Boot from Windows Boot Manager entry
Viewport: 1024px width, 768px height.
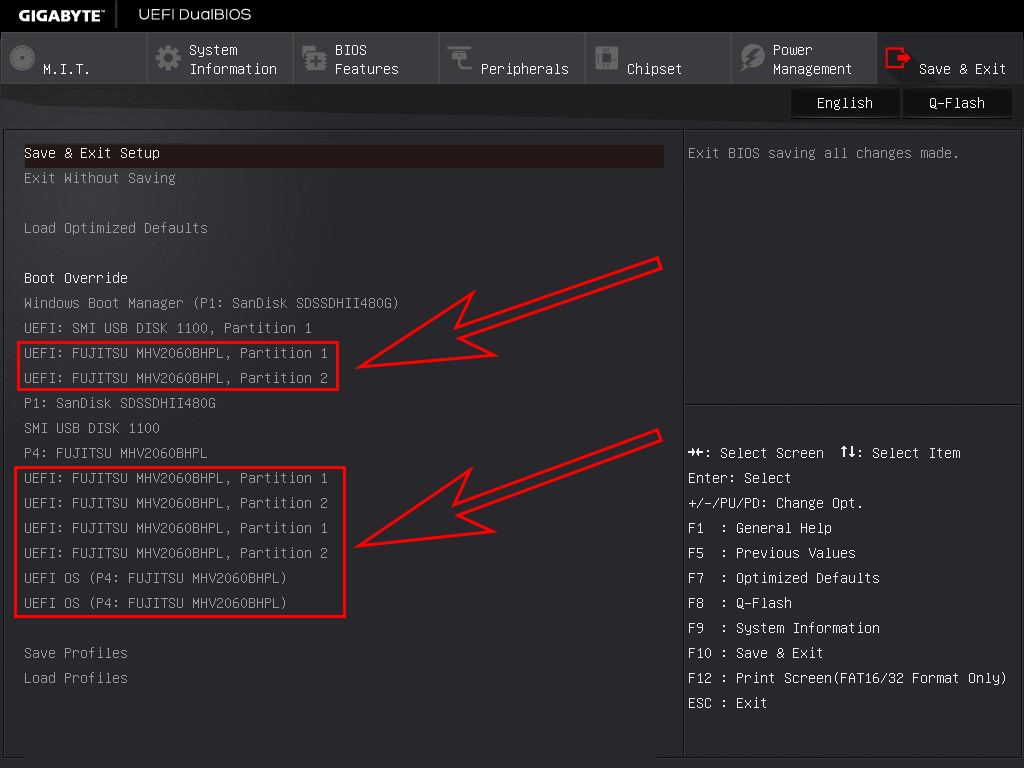tap(212, 303)
